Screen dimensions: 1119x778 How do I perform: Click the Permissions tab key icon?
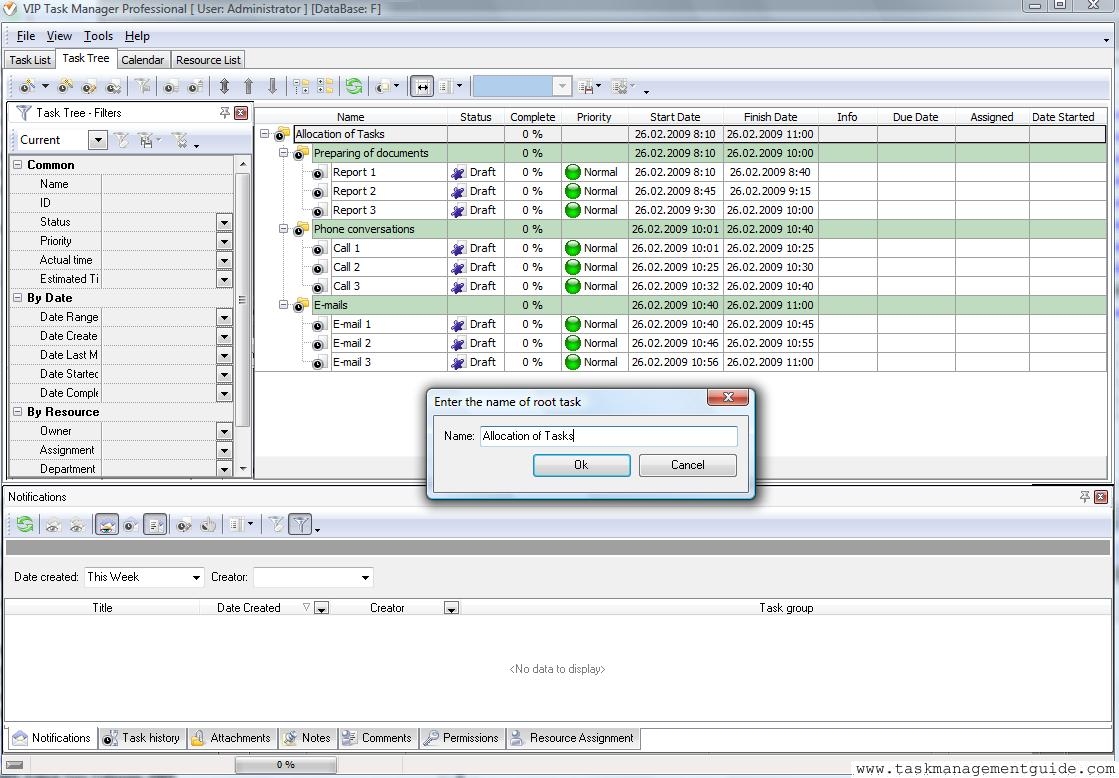pyautogui.click(x=431, y=738)
